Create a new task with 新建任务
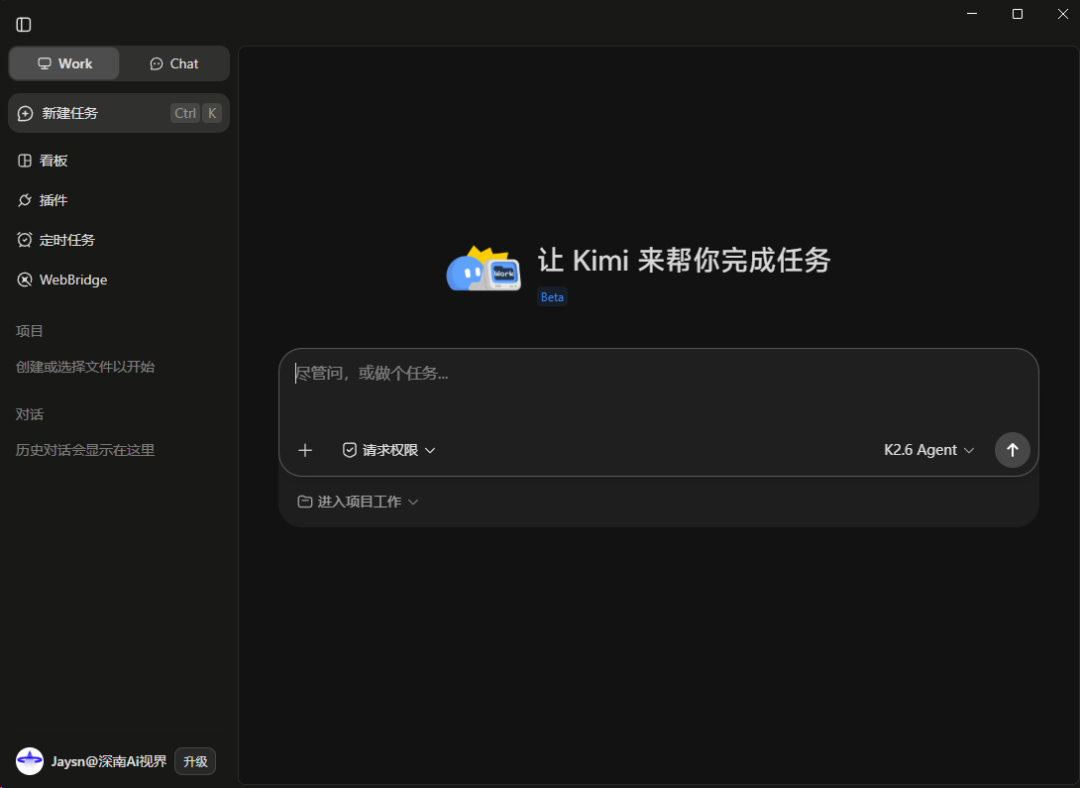Image resolution: width=1080 pixels, height=788 pixels. (x=118, y=113)
